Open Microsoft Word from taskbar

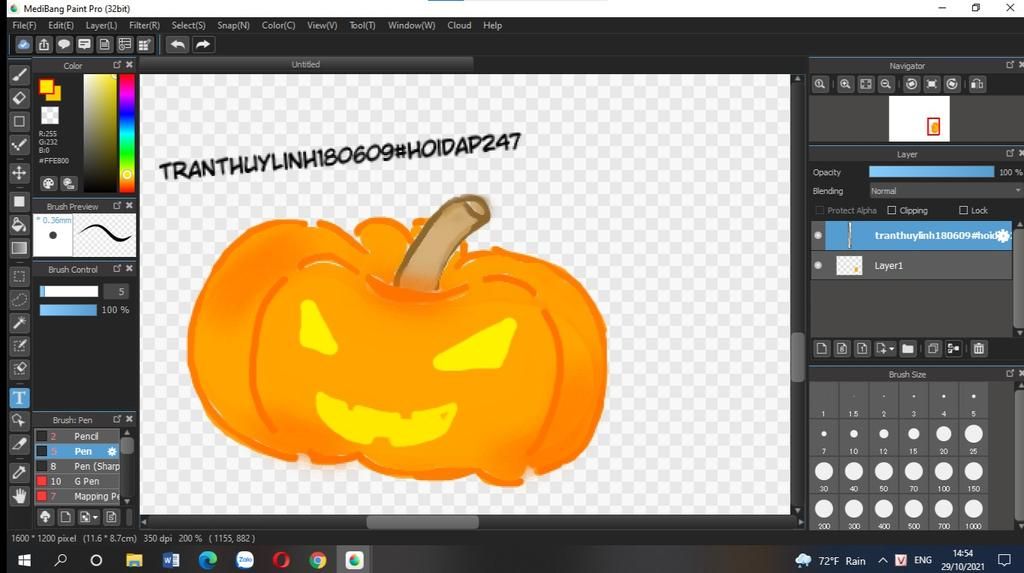point(171,560)
